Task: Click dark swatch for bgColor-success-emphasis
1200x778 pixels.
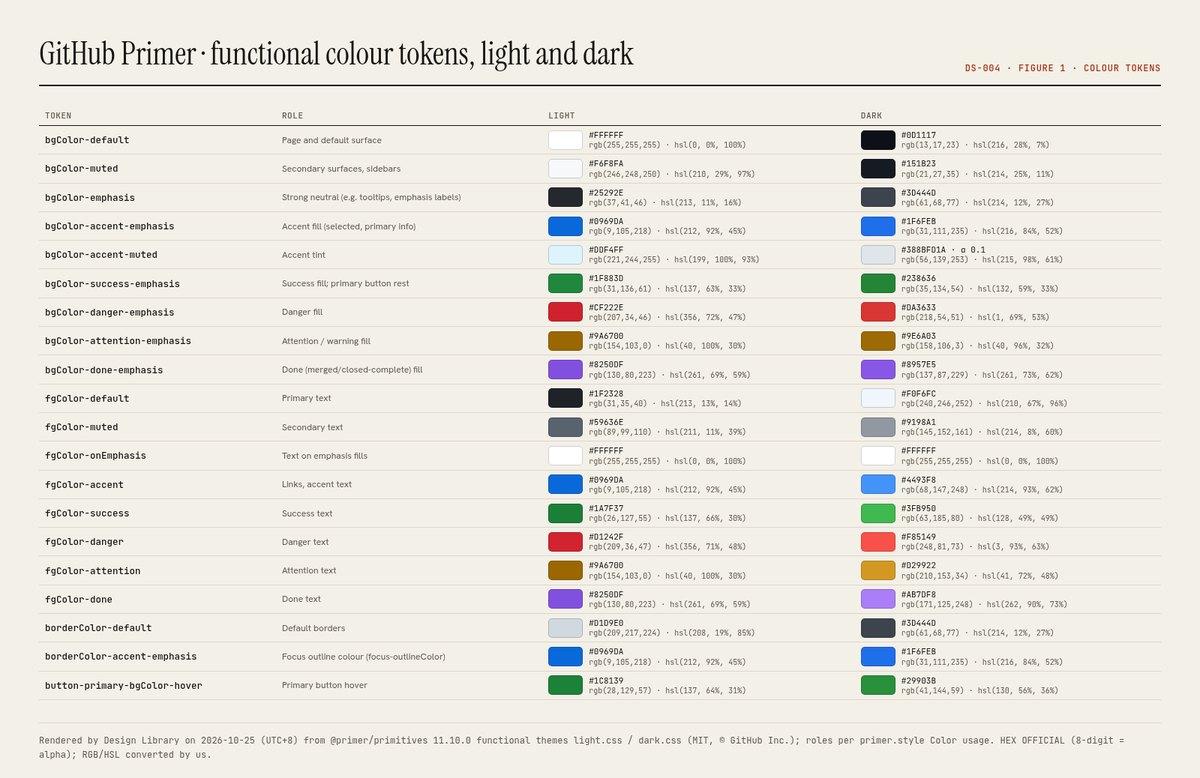Action: click(878, 283)
